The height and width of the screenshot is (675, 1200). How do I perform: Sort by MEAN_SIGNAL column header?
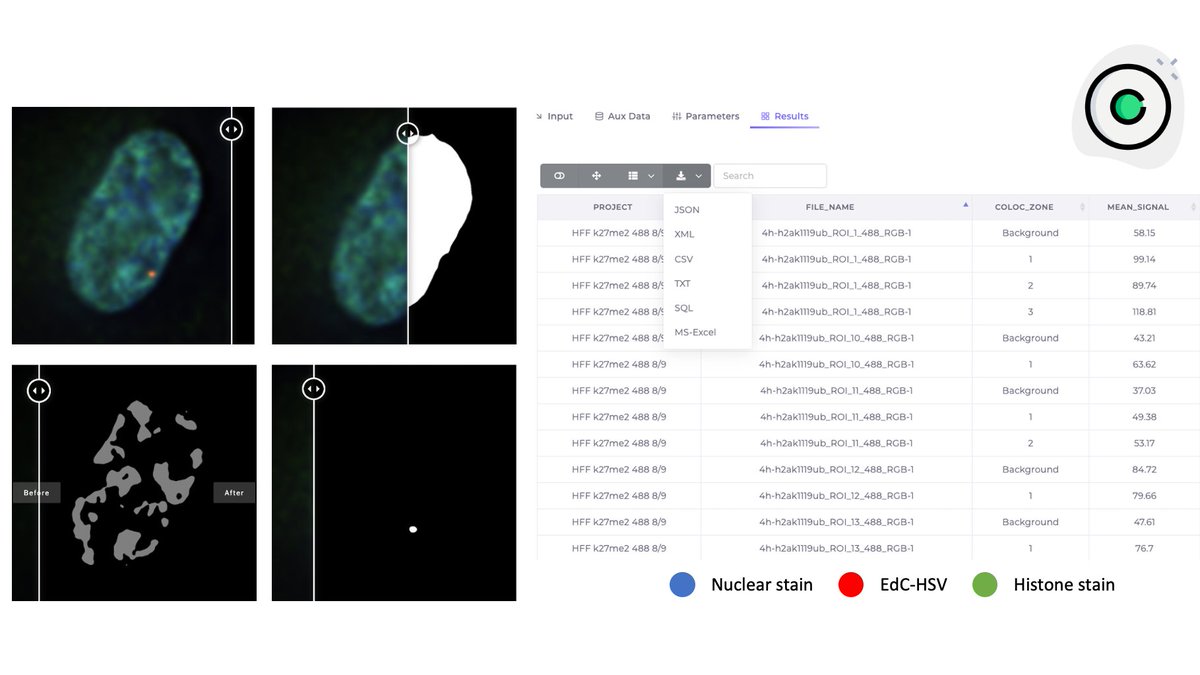point(1138,207)
